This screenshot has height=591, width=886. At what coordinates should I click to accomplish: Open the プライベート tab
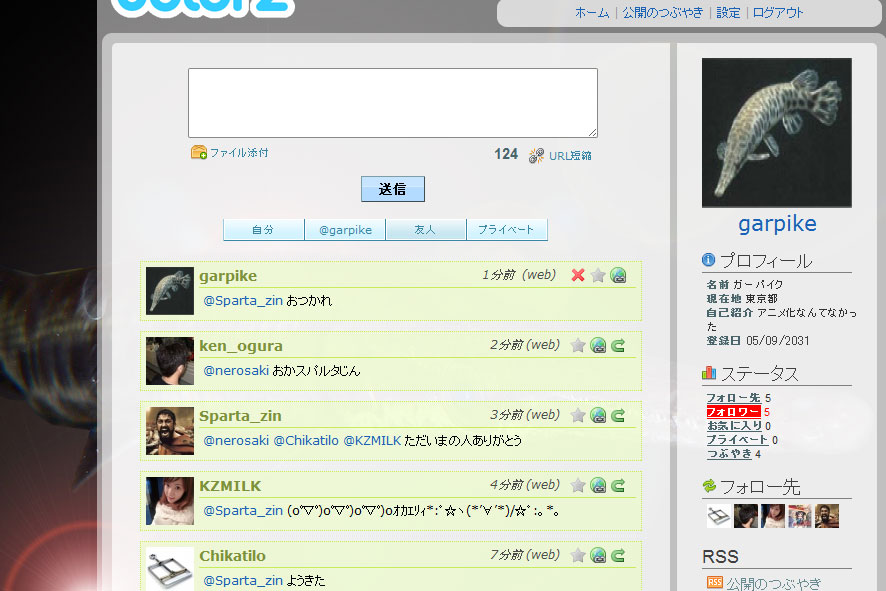[x=506, y=230]
